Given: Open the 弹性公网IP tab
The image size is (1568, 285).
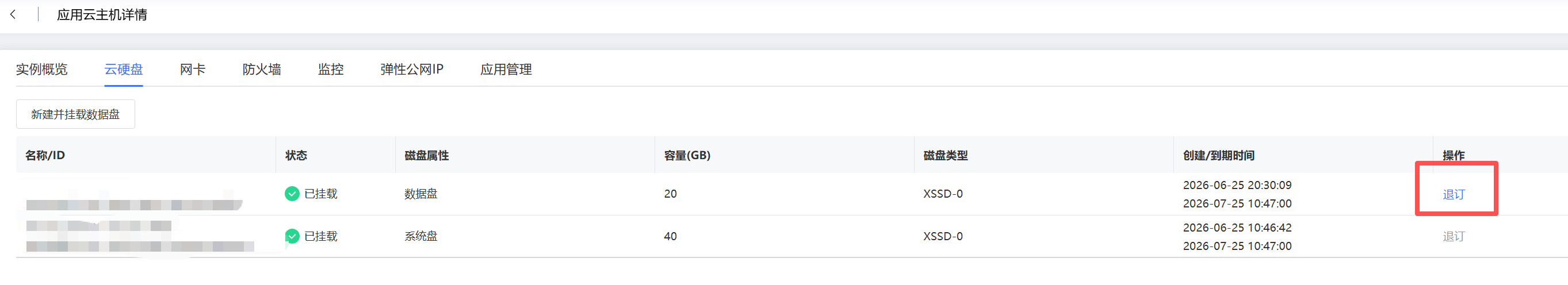Looking at the screenshot, I should point(412,70).
